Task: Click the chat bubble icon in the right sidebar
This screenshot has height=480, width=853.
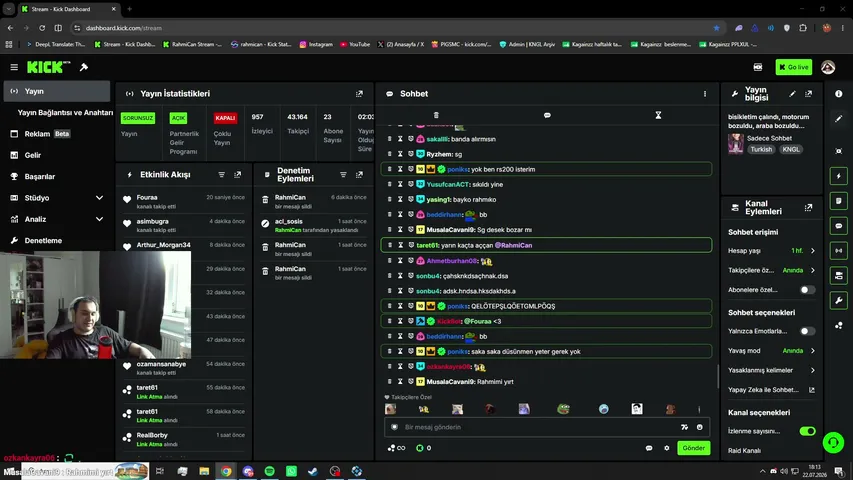Action: (839, 226)
